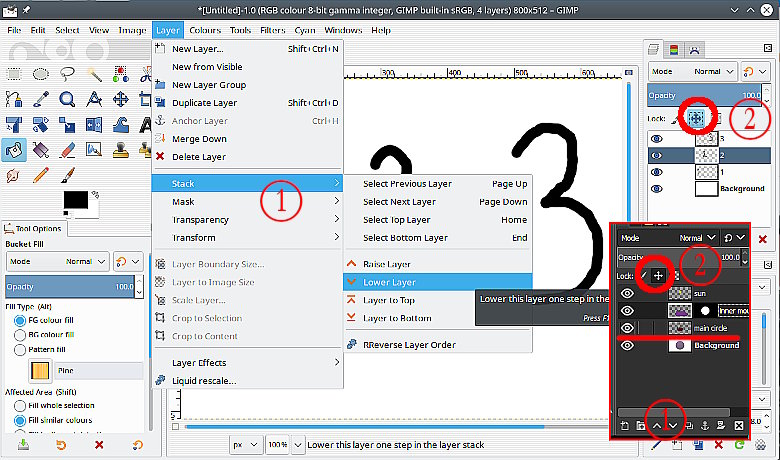Toggle Quick Mask at canvas corner
Image resolution: width=780 pixels, height=460 pixels.
(x=175, y=427)
